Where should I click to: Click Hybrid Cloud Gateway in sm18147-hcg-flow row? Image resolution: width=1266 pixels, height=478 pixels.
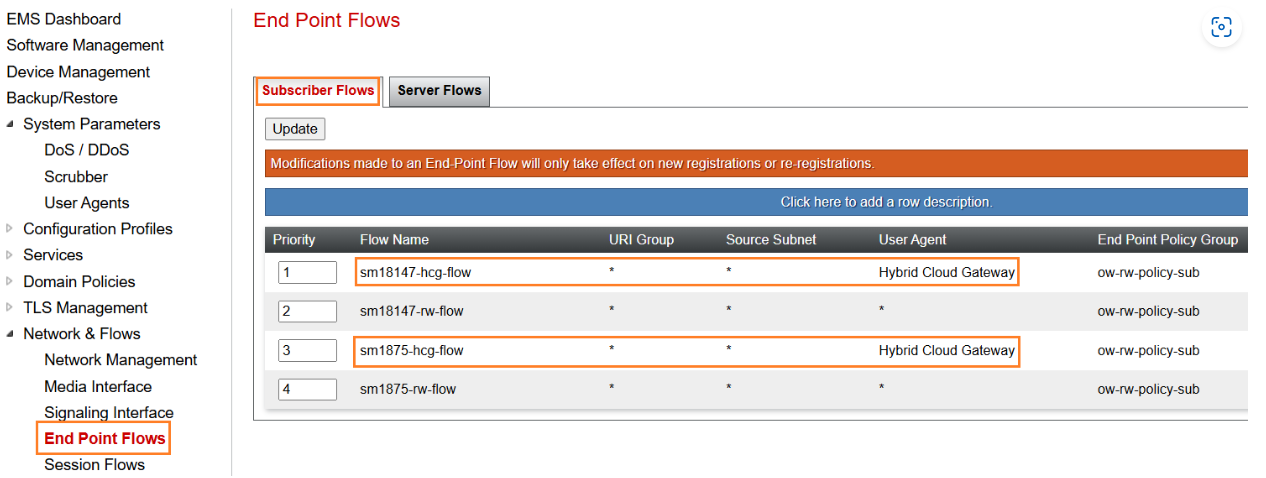(x=947, y=272)
